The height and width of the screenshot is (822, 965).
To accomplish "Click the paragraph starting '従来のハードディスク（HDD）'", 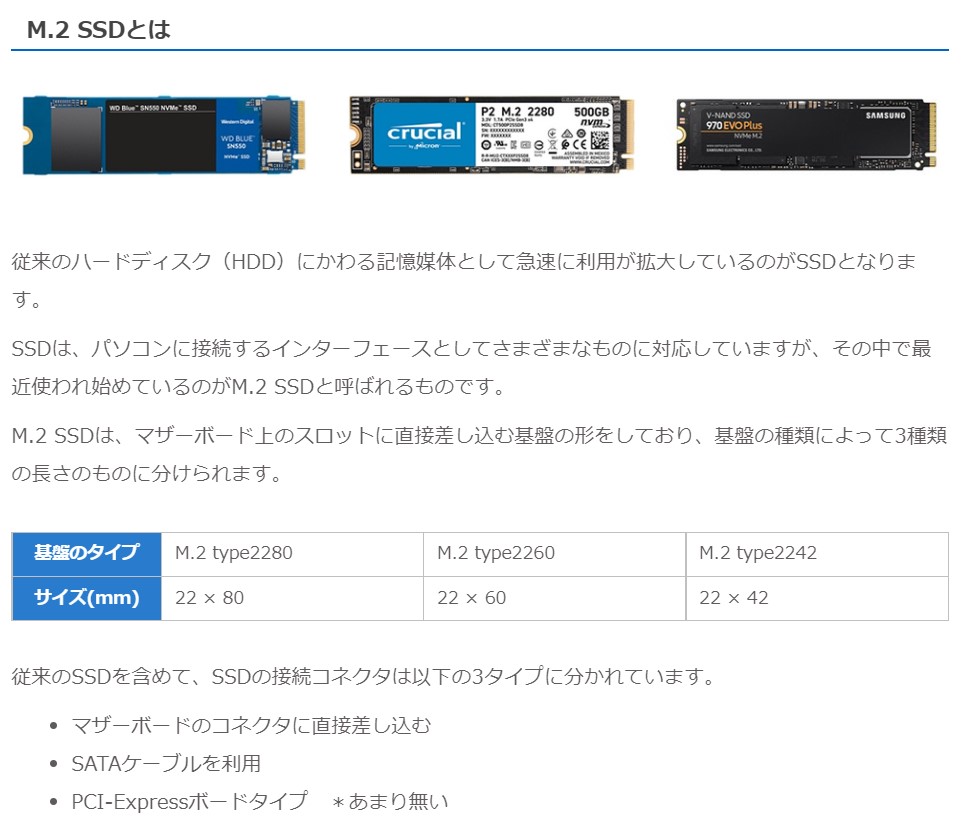I will coord(464,281).
